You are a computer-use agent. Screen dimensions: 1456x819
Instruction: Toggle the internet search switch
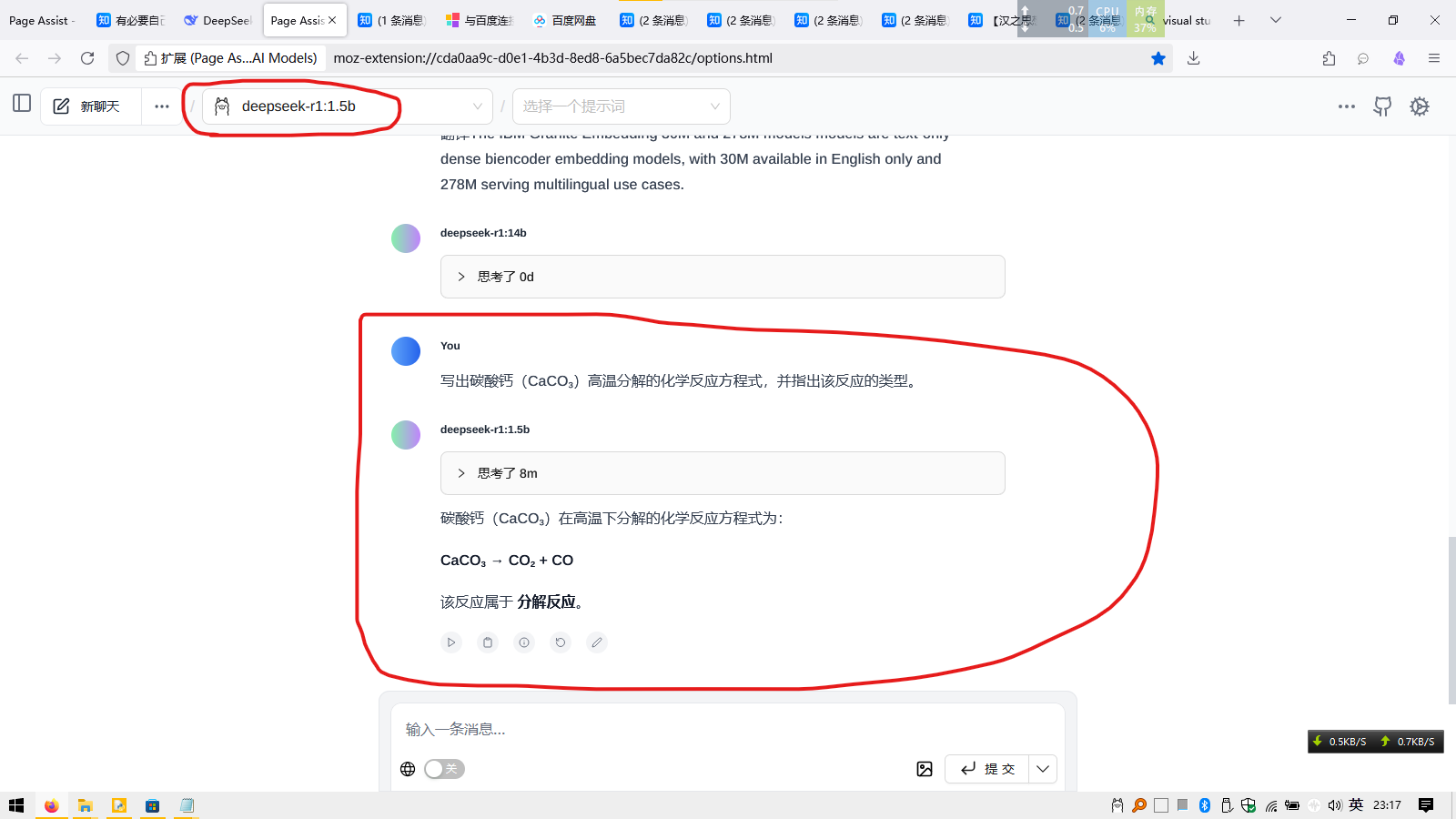point(444,769)
